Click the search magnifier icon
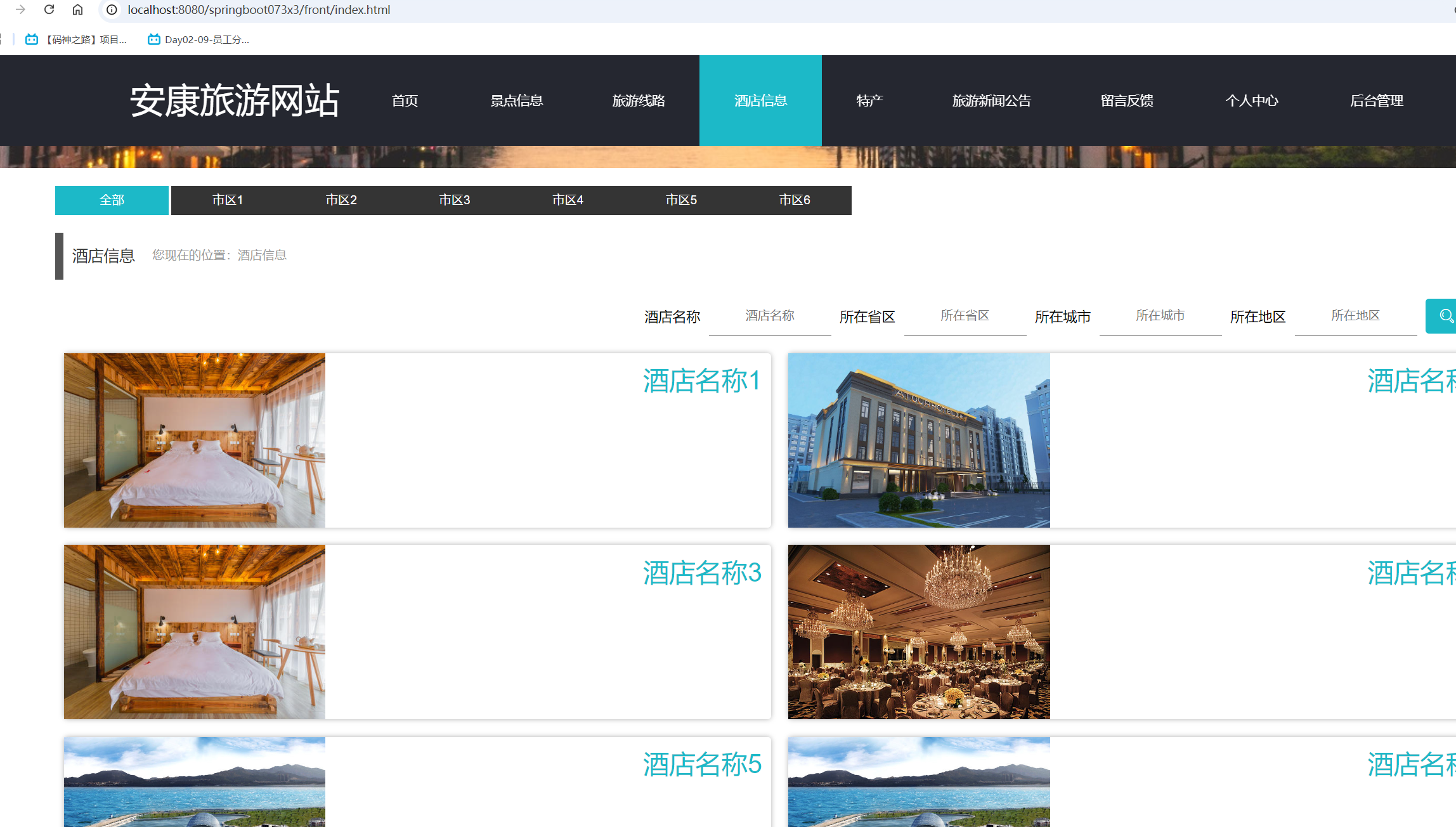Viewport: 1456px width, 827px height. [1446, 316]
